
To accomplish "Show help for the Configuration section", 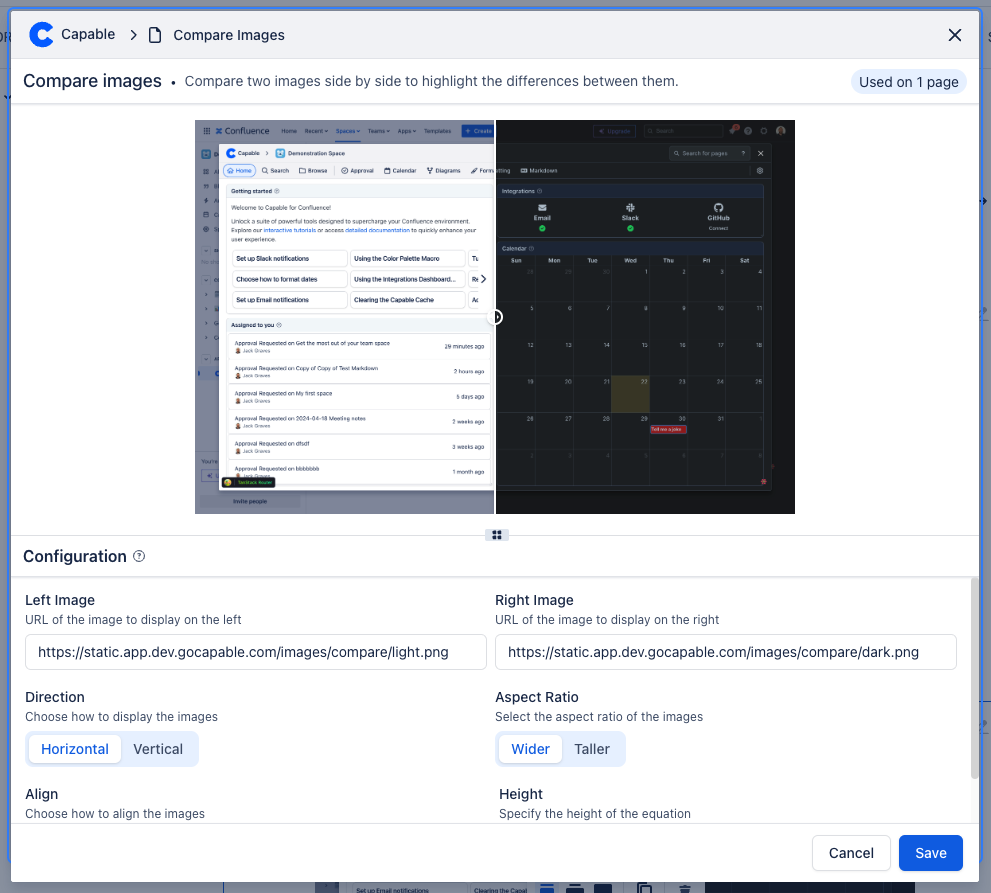I will click(x=140, y=556).
